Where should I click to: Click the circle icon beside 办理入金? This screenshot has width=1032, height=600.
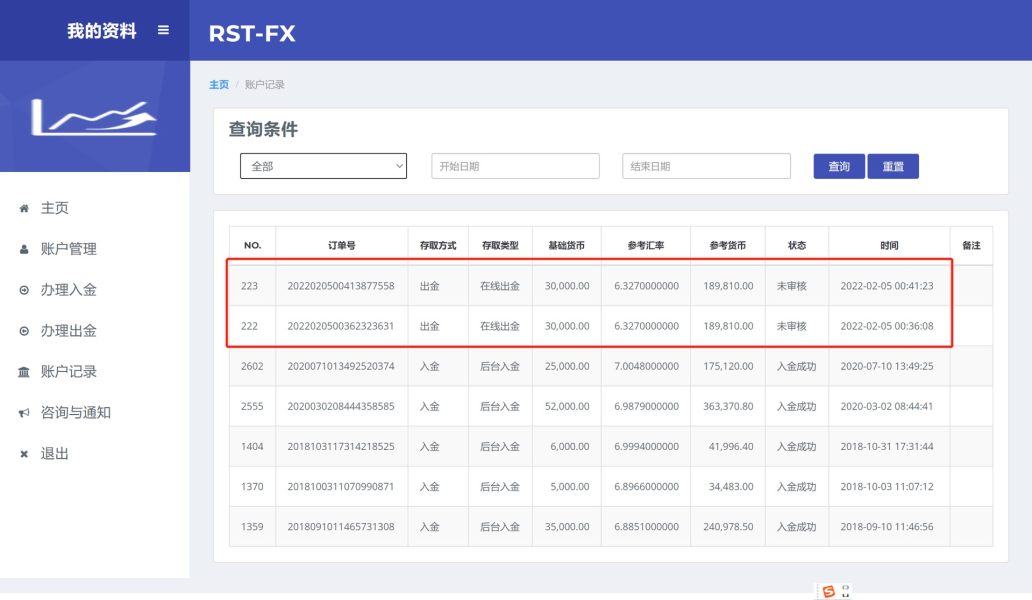pos(24,290)
